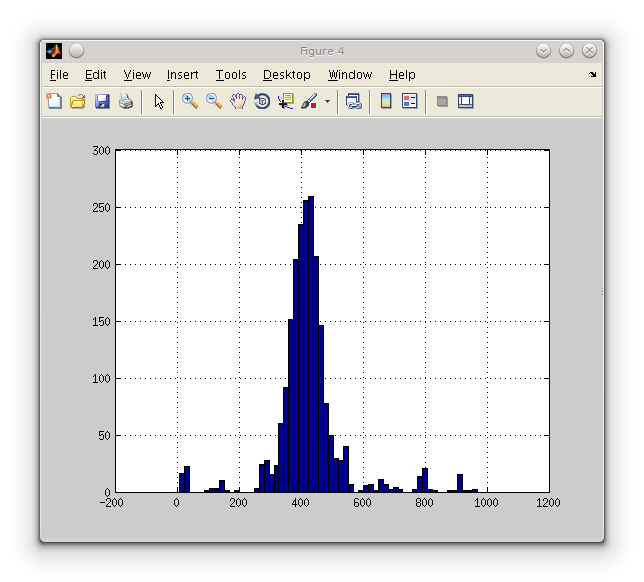Save the figure using the floppy icon
This screenshot has width=644, height=582.
click(x=102, y=101)
